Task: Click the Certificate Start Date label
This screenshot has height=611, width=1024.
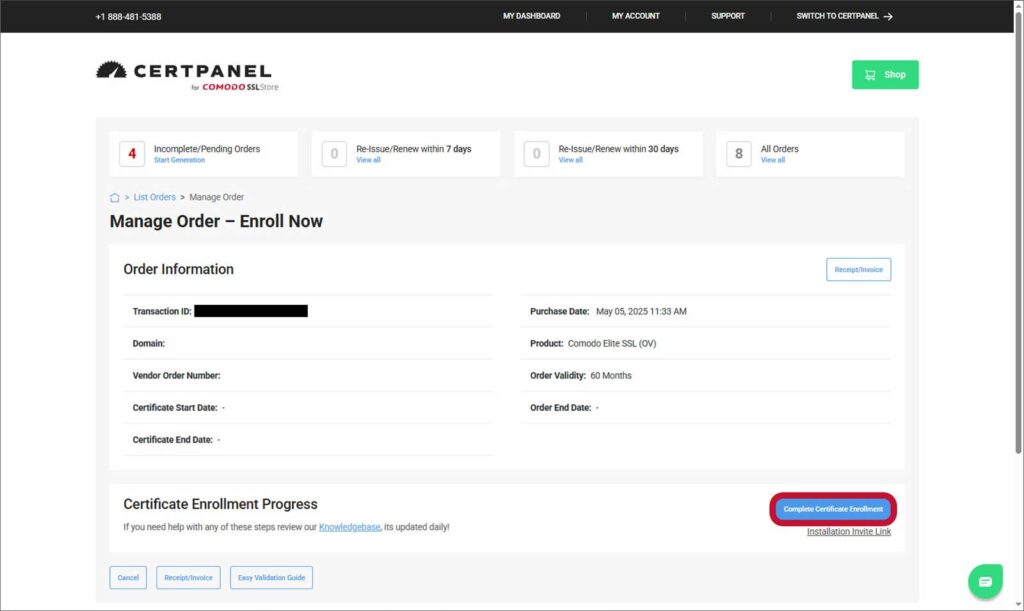Action: click(175, 407)
